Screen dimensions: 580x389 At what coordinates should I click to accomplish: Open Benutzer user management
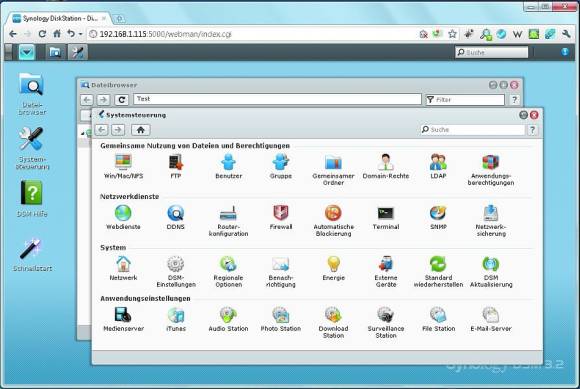(x=228, y=166)
